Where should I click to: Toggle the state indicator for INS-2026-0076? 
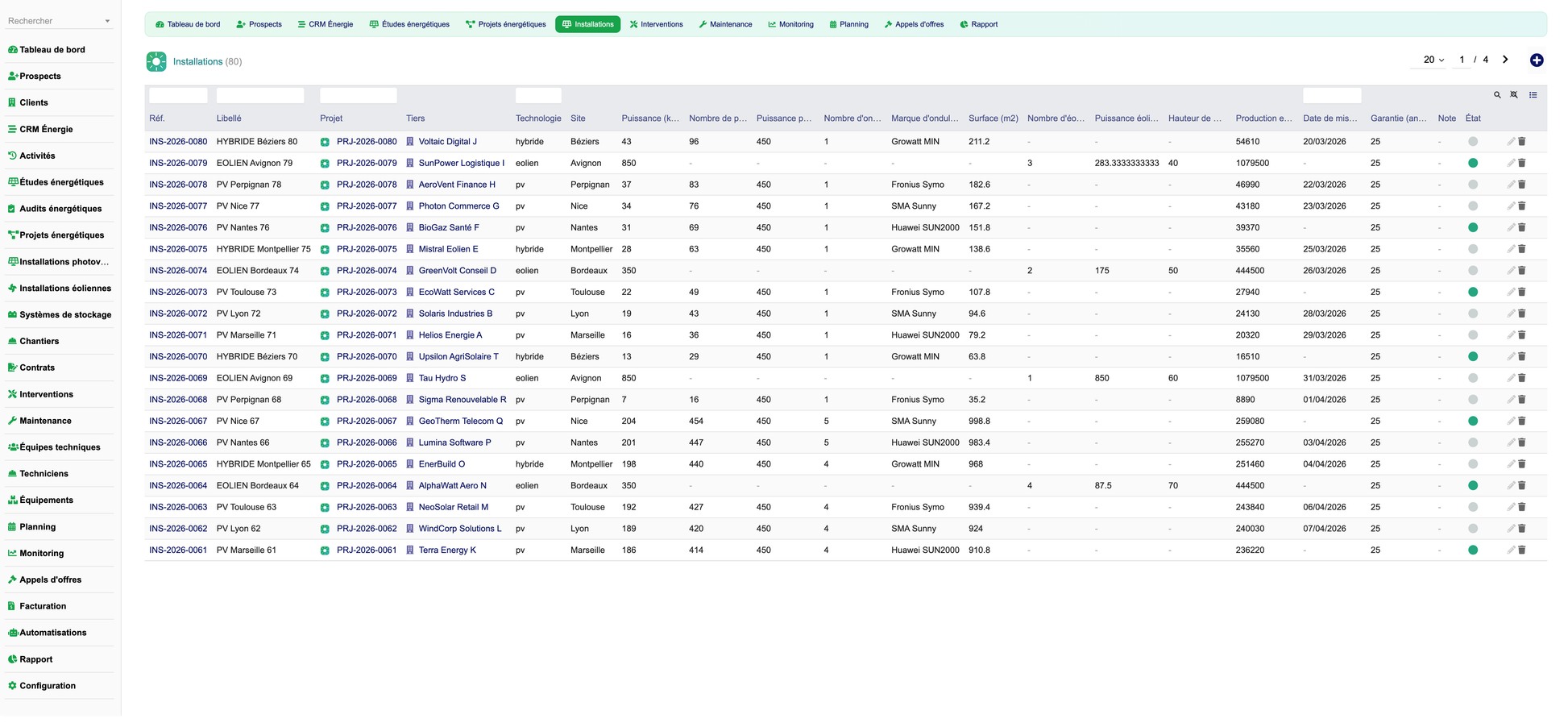pos(1473,227)
